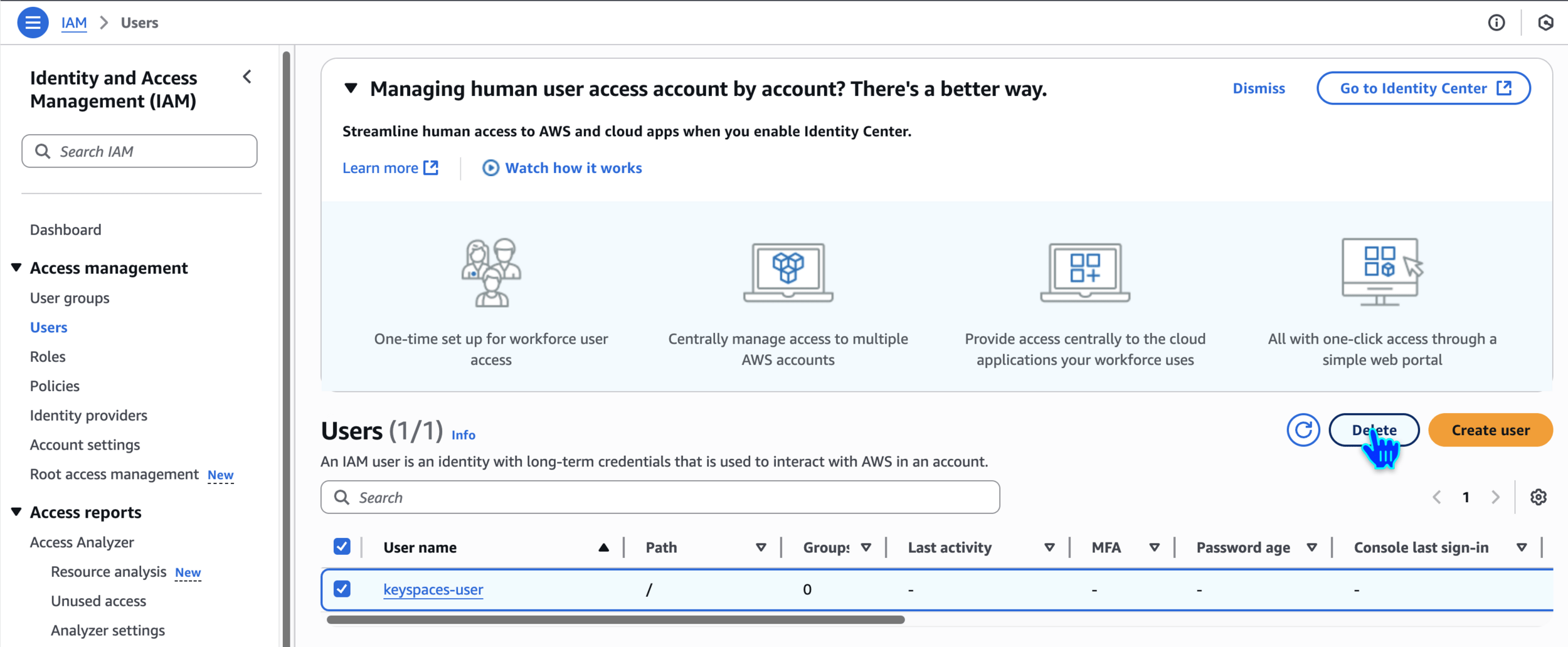Open Analyzer settings in the sidebar
This screenshot has width=1568, height=647.
click(108, 630)
